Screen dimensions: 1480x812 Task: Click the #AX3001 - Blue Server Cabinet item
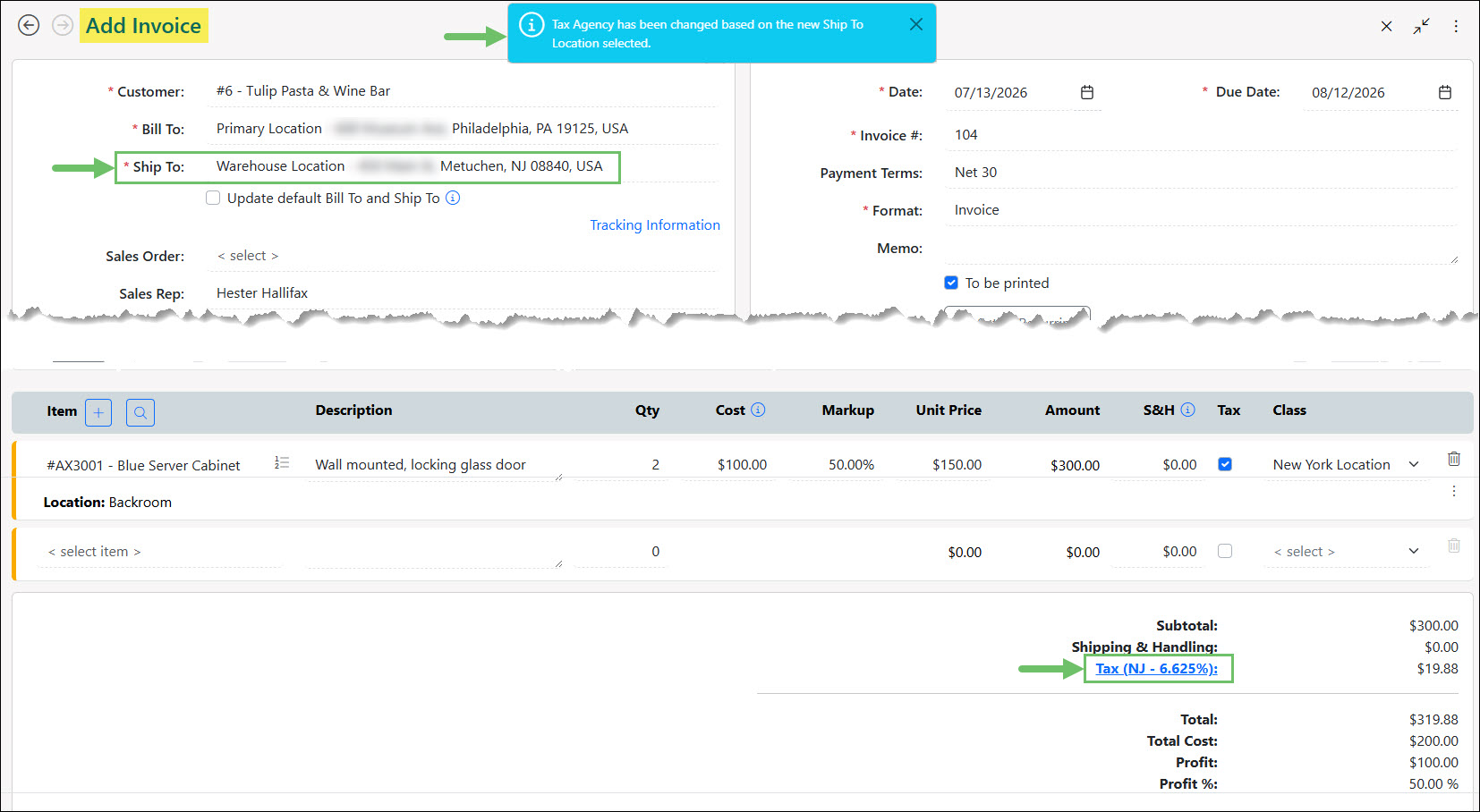coord(143,466)
